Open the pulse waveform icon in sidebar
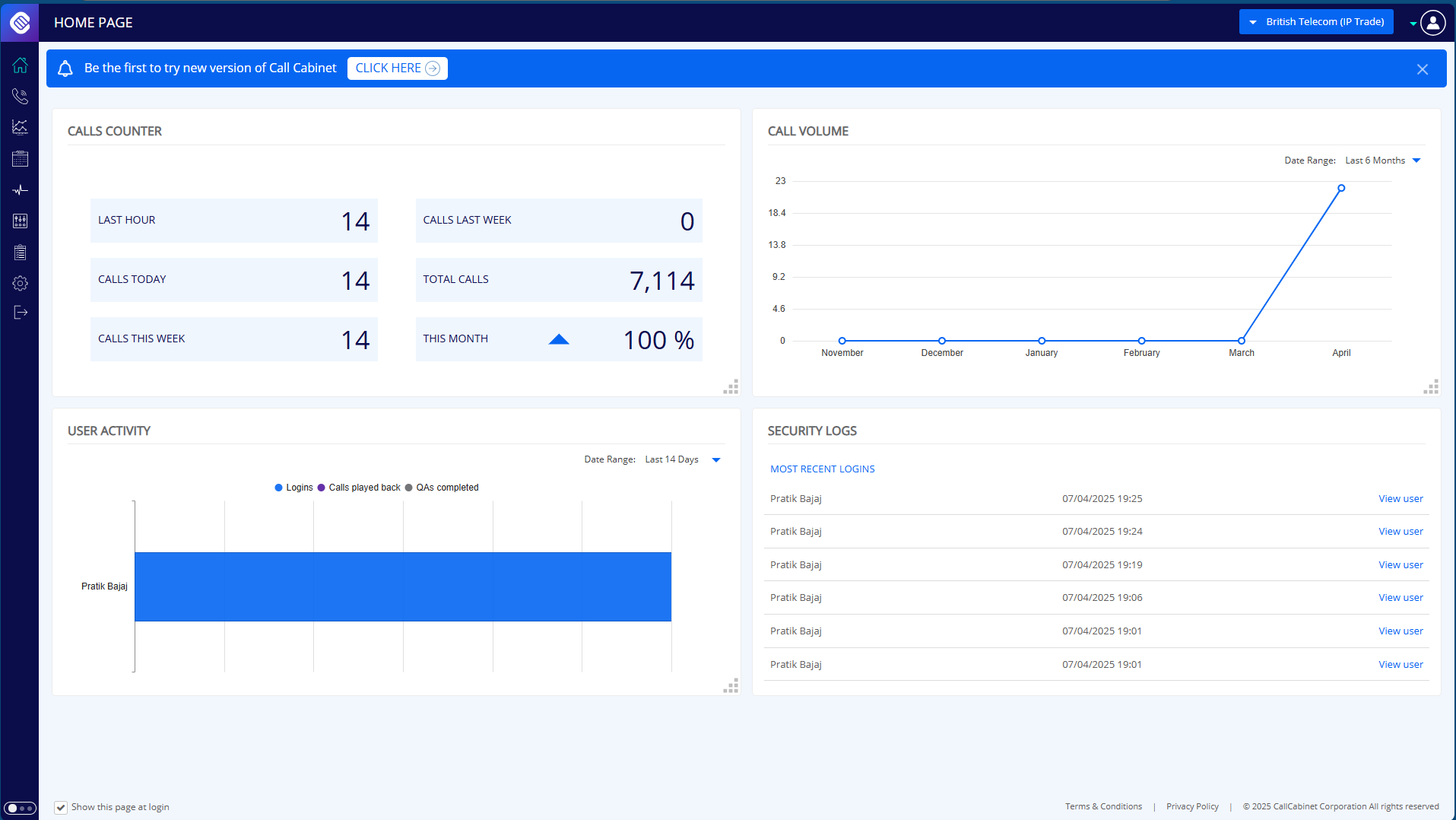The height and width of the screenshot is (820, 1456). pyautogui.click(x=20, y=189)
